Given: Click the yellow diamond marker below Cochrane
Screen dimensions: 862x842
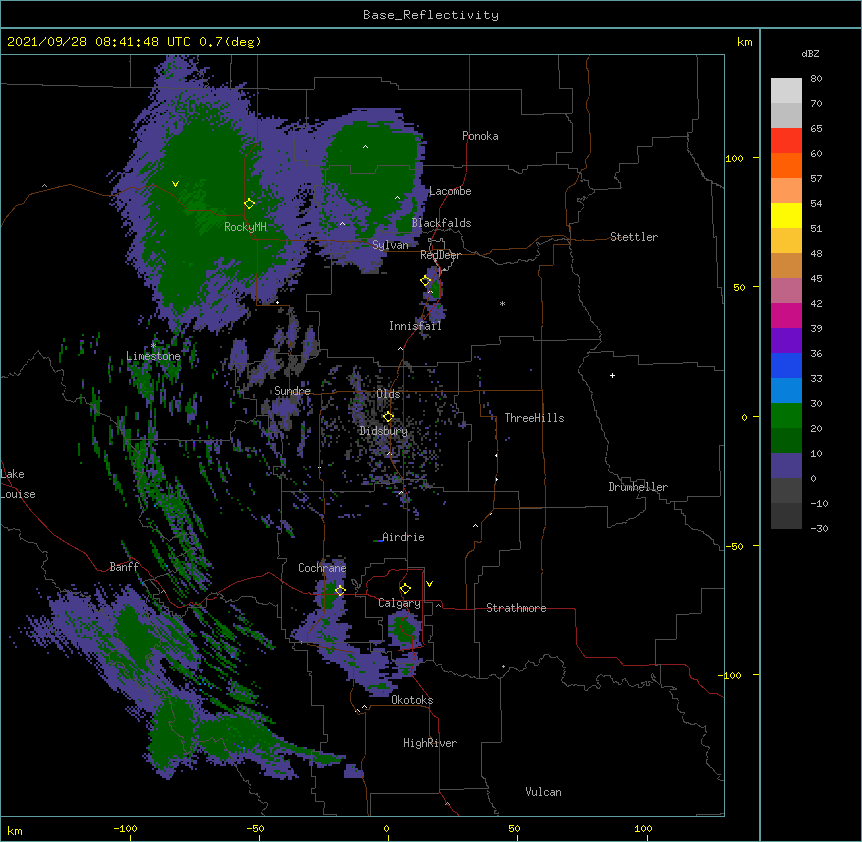Looking at the screenshot, I should click(x=340, y=591).
